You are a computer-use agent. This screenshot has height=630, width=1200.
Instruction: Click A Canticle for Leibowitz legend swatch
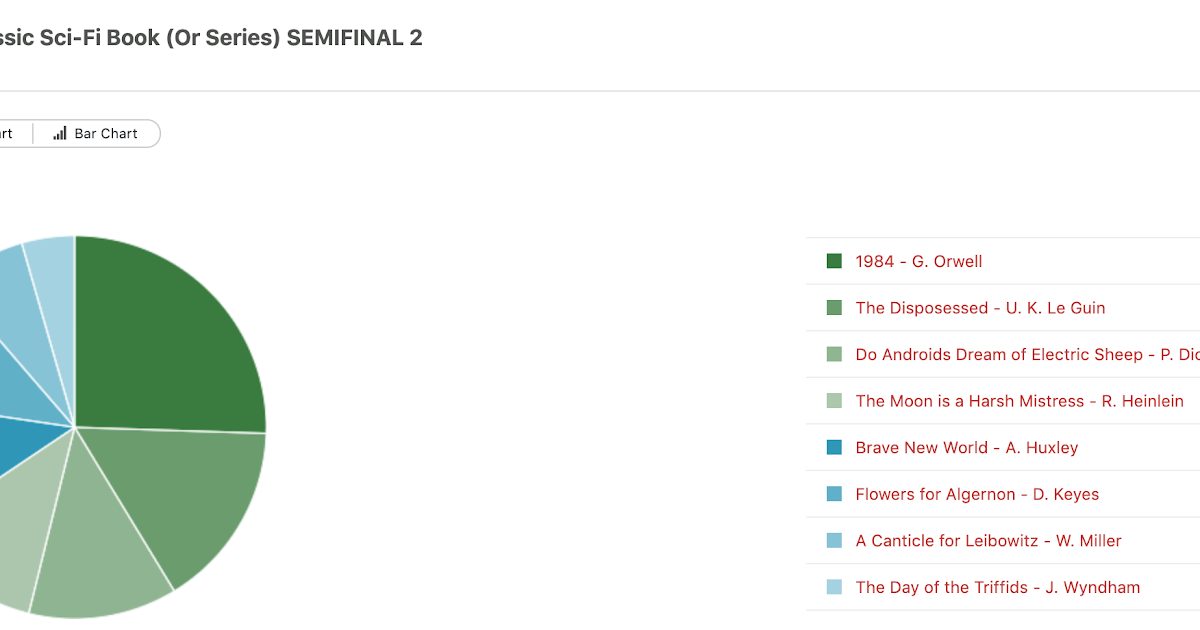834,540
